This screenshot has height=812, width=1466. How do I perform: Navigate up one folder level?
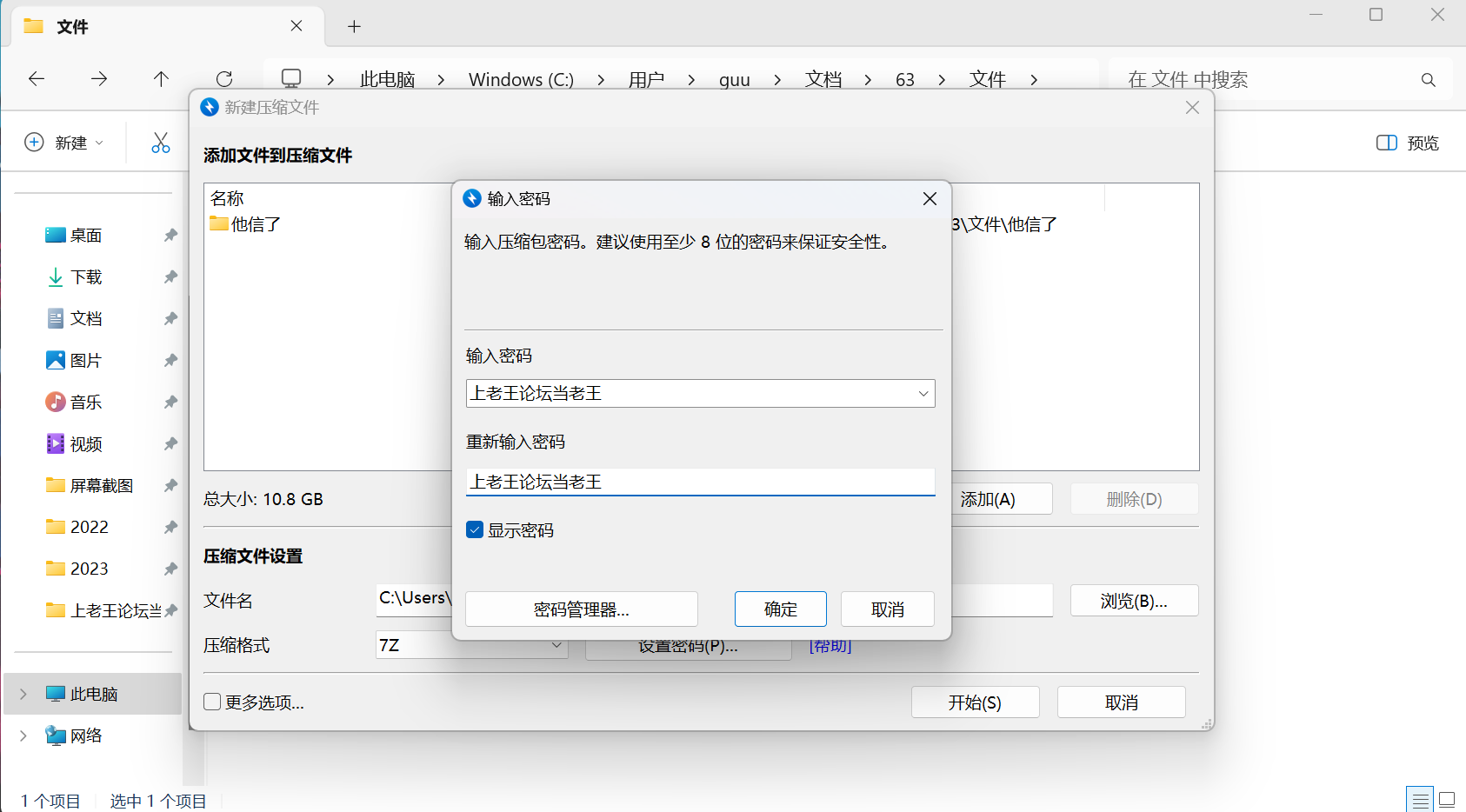161,79
